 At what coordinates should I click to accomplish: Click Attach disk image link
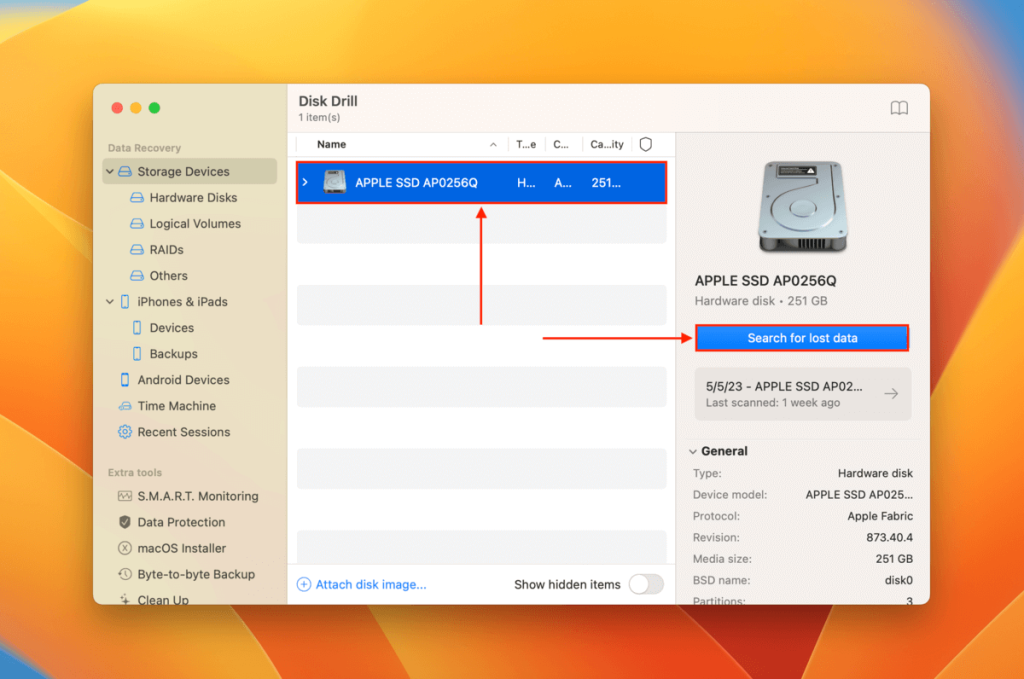pos(362,584)
